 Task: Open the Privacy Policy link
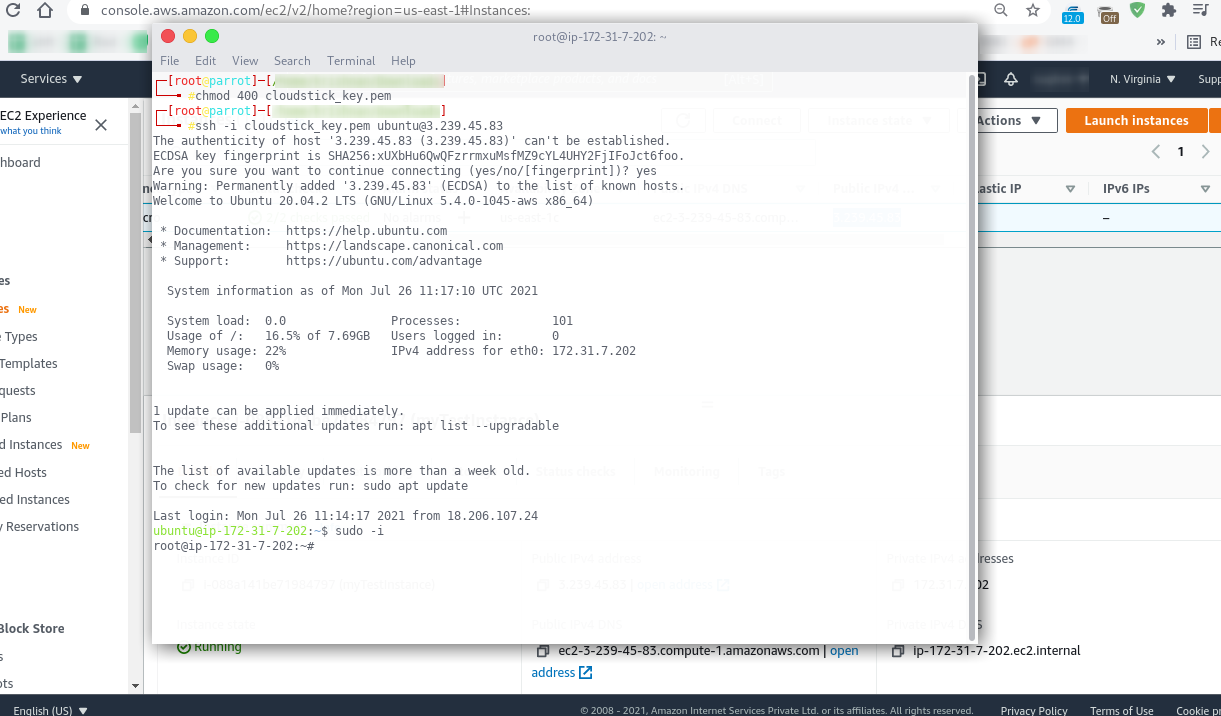(x=1034, y=710)
